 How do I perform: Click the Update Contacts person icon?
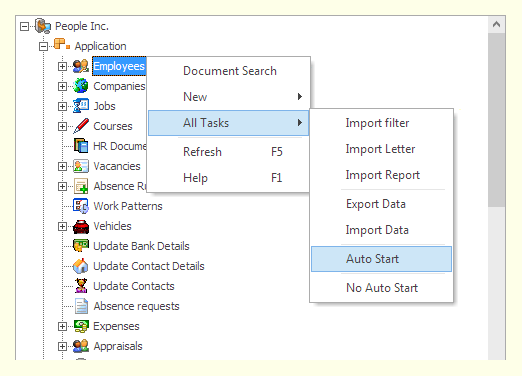(x=81, y=286)
